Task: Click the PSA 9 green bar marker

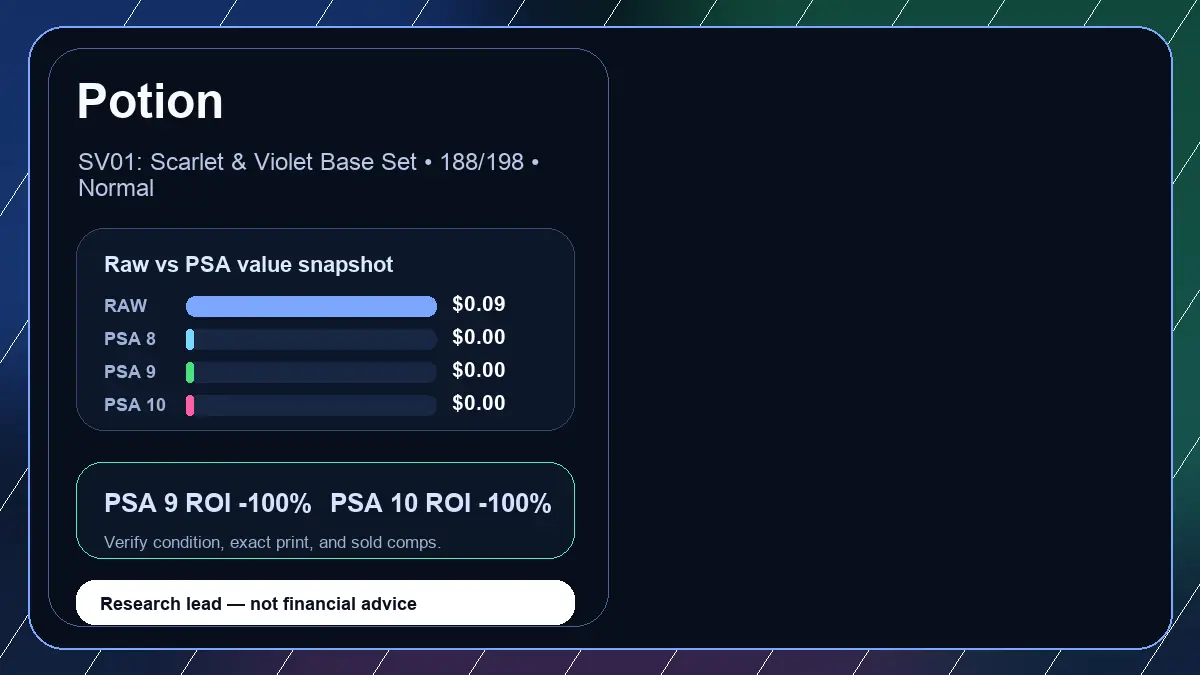Action: [x=190, y=372]
